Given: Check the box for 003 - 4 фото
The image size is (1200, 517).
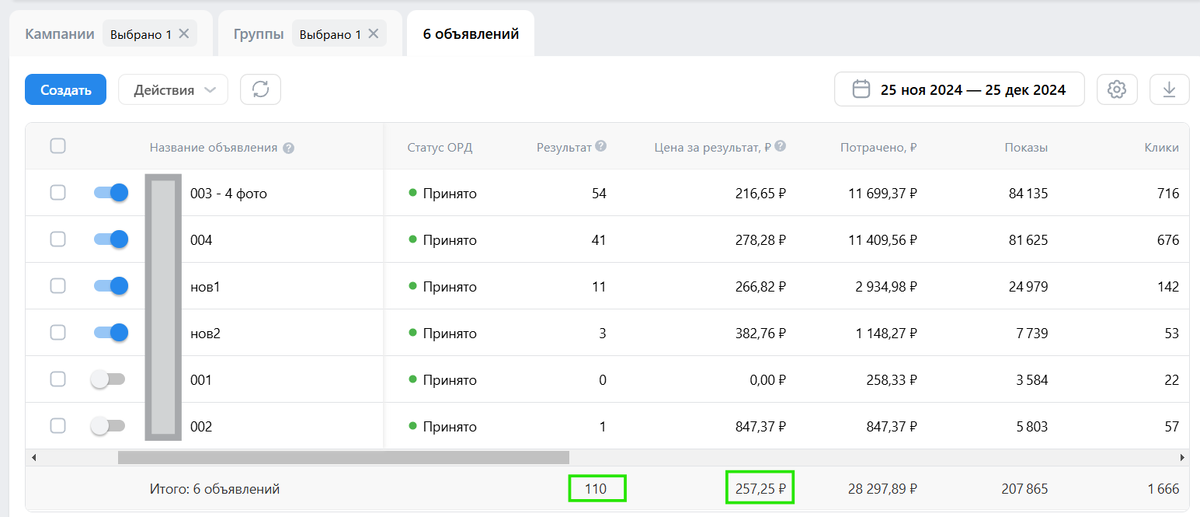Looking at the screenshot, I should point(58,193).
